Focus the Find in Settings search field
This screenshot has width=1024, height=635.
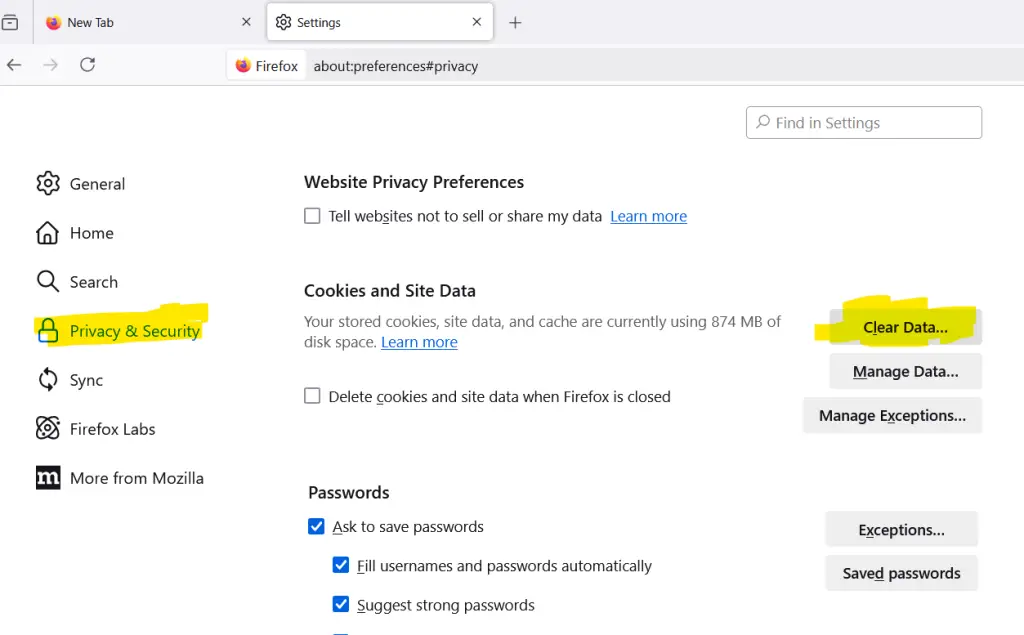[x=863, y=123]
